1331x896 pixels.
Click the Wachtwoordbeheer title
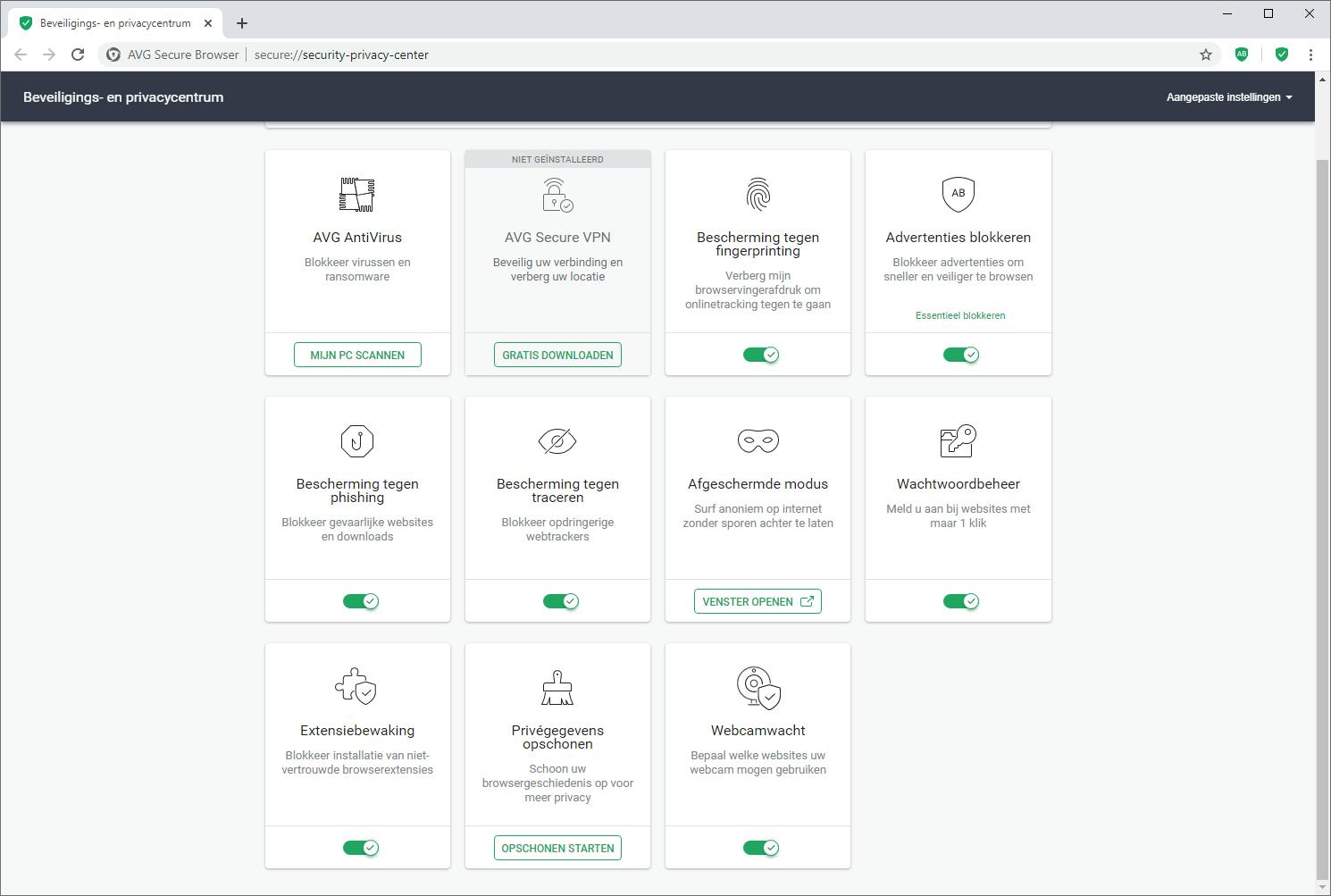pyautogui.click(x=958, y=484)
